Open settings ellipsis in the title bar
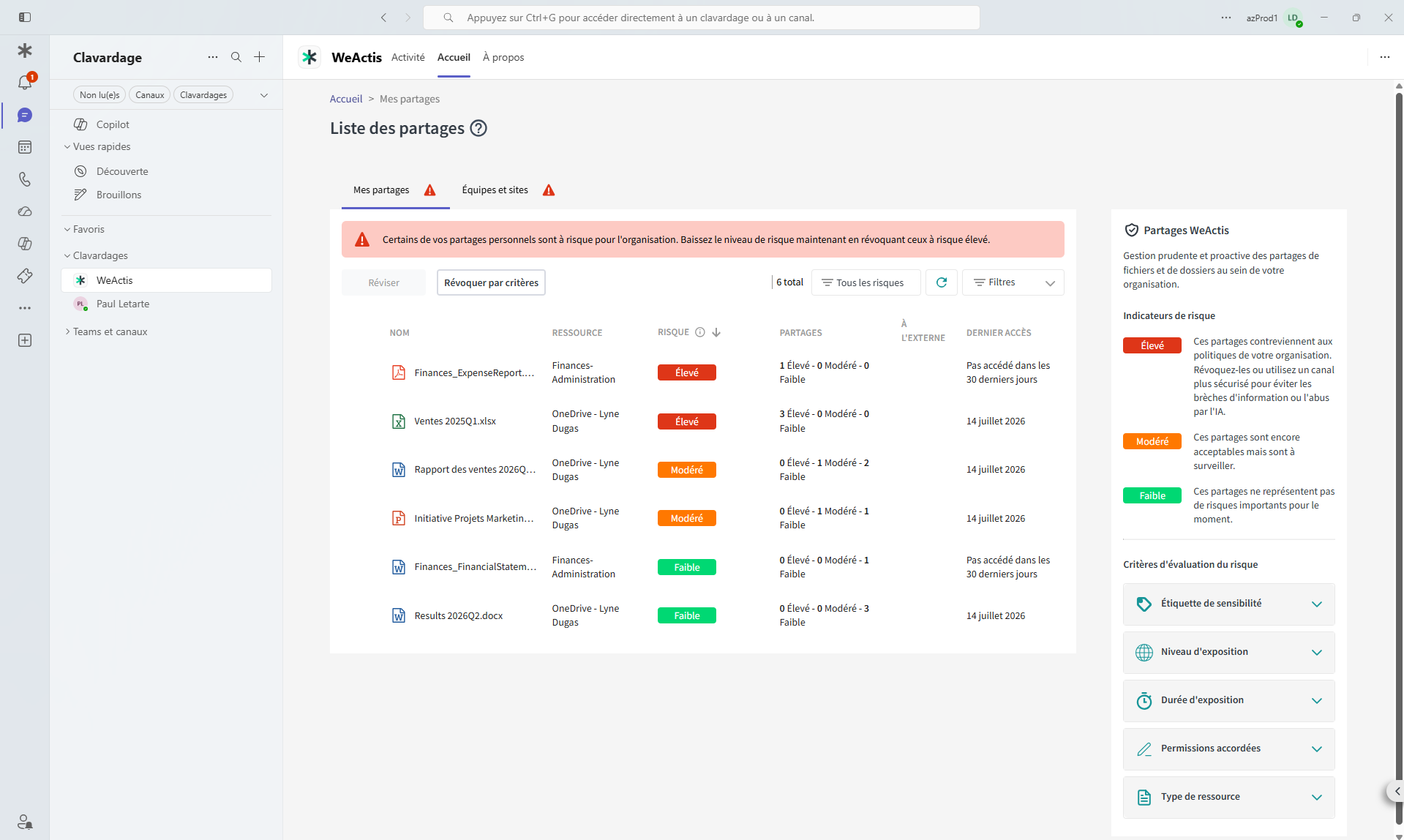Viewport: 1404px width, 840px height. click(1226, 18)
